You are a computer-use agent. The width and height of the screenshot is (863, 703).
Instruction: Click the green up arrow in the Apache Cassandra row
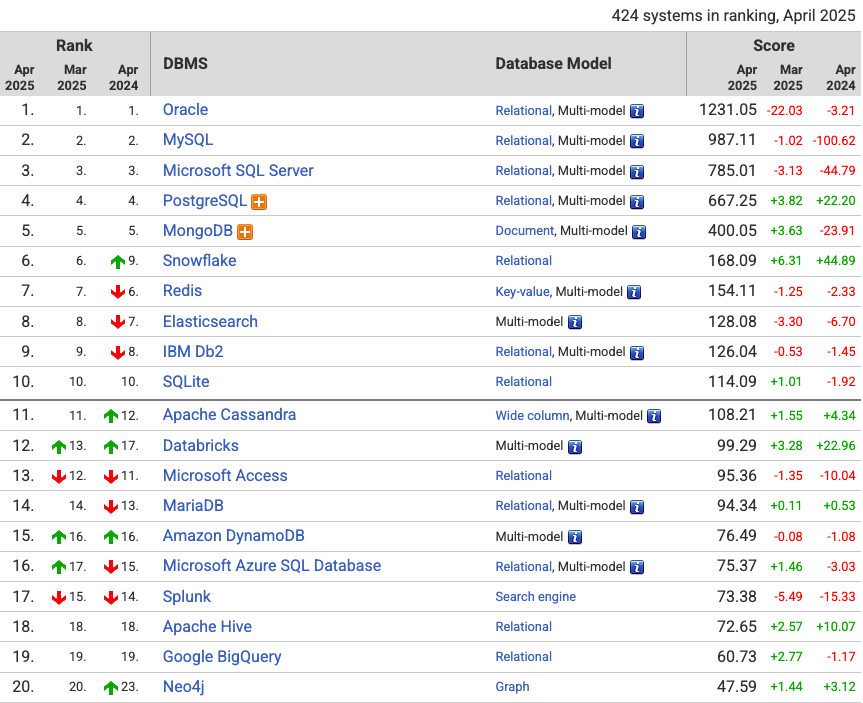pyautogui.click(x=111, y=416)
